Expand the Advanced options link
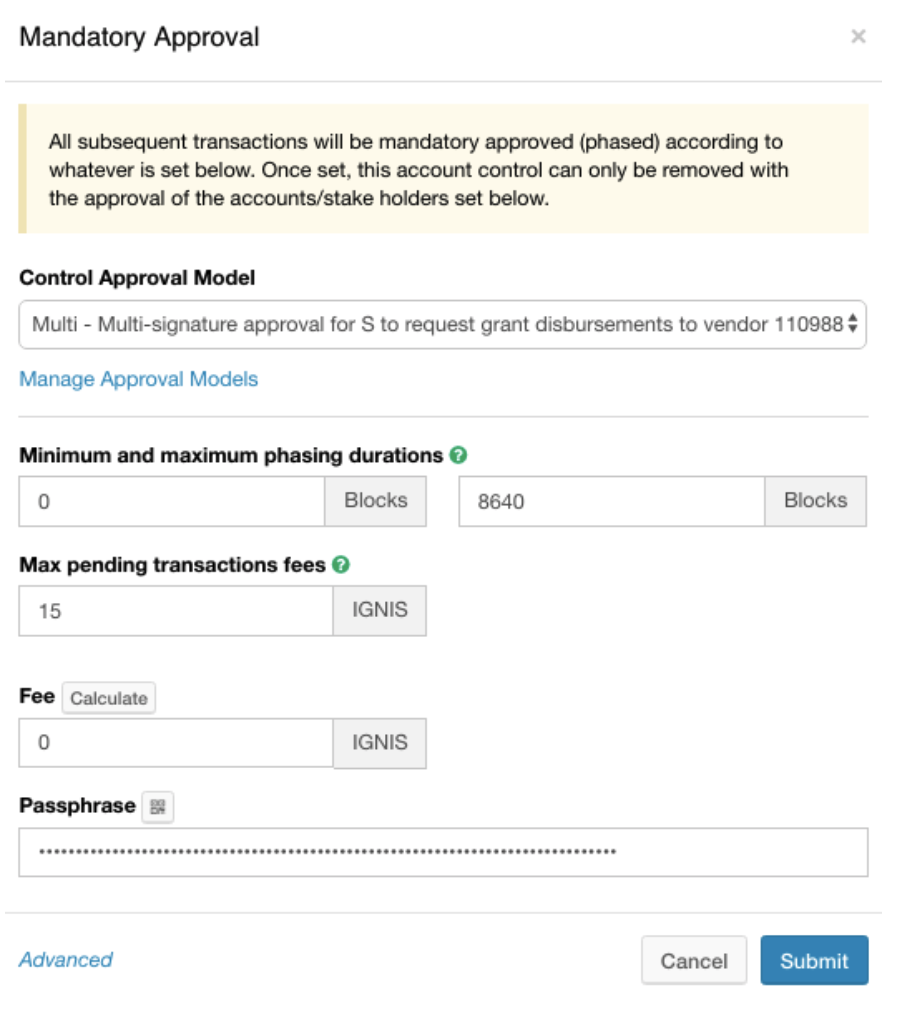 [x=66, y=960]
